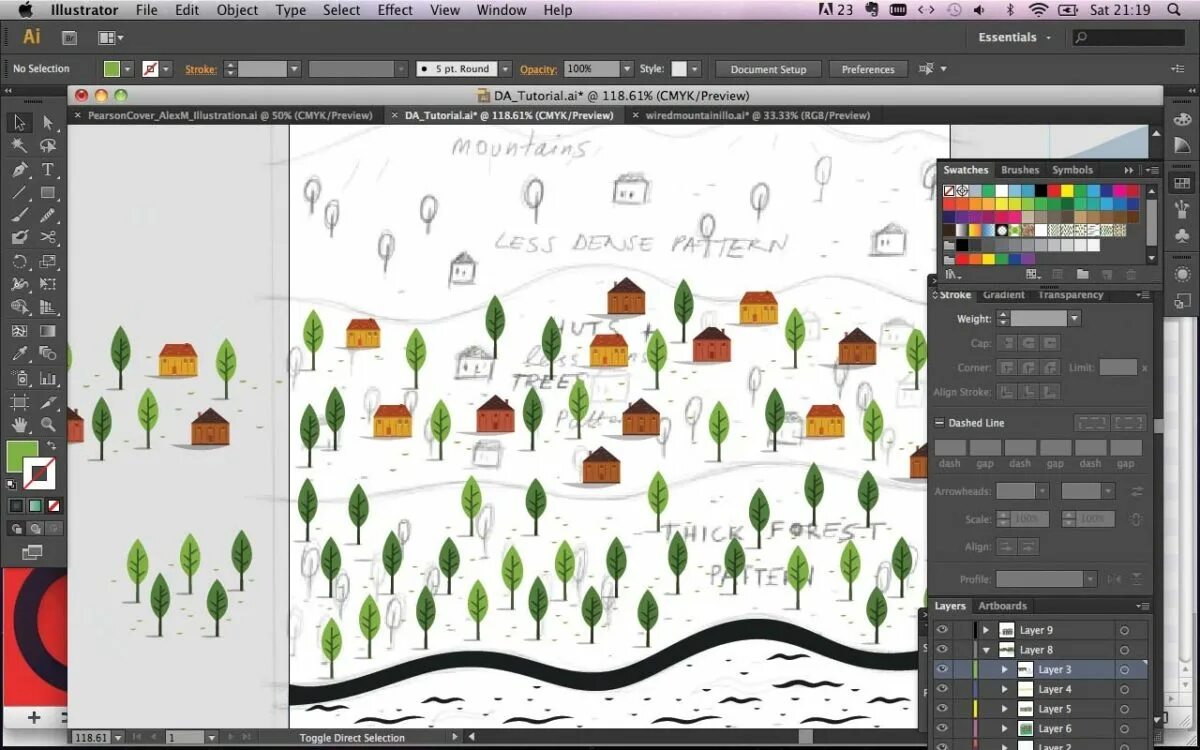
Task: Open the Preferences button
Action: 868,69
